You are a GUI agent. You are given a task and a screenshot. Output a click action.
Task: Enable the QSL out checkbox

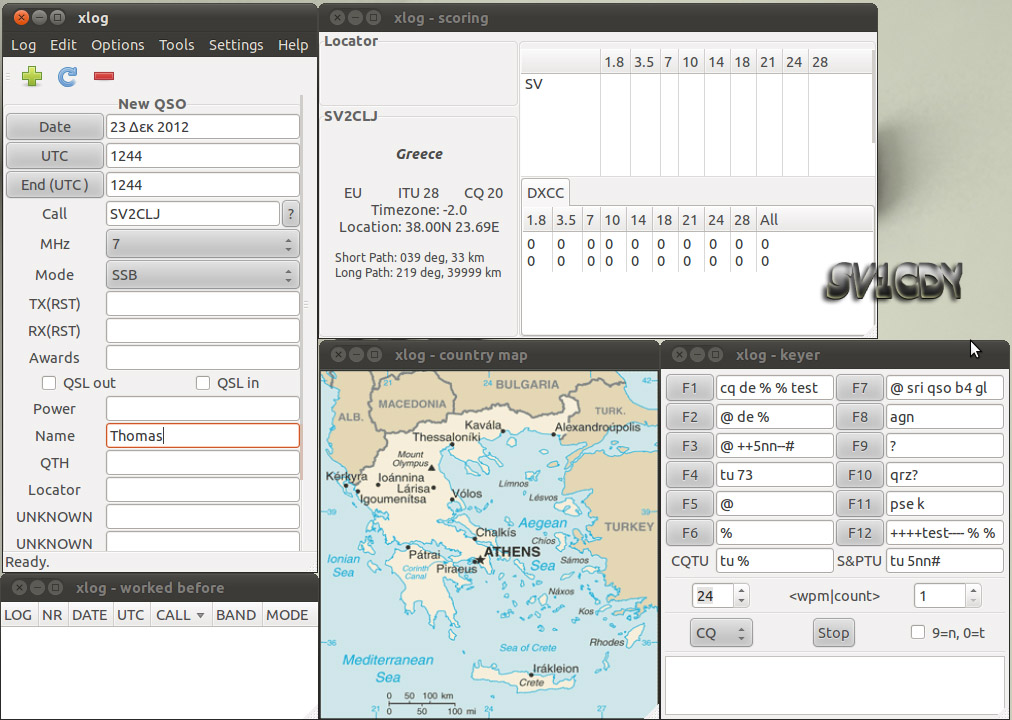pos(48,382)
